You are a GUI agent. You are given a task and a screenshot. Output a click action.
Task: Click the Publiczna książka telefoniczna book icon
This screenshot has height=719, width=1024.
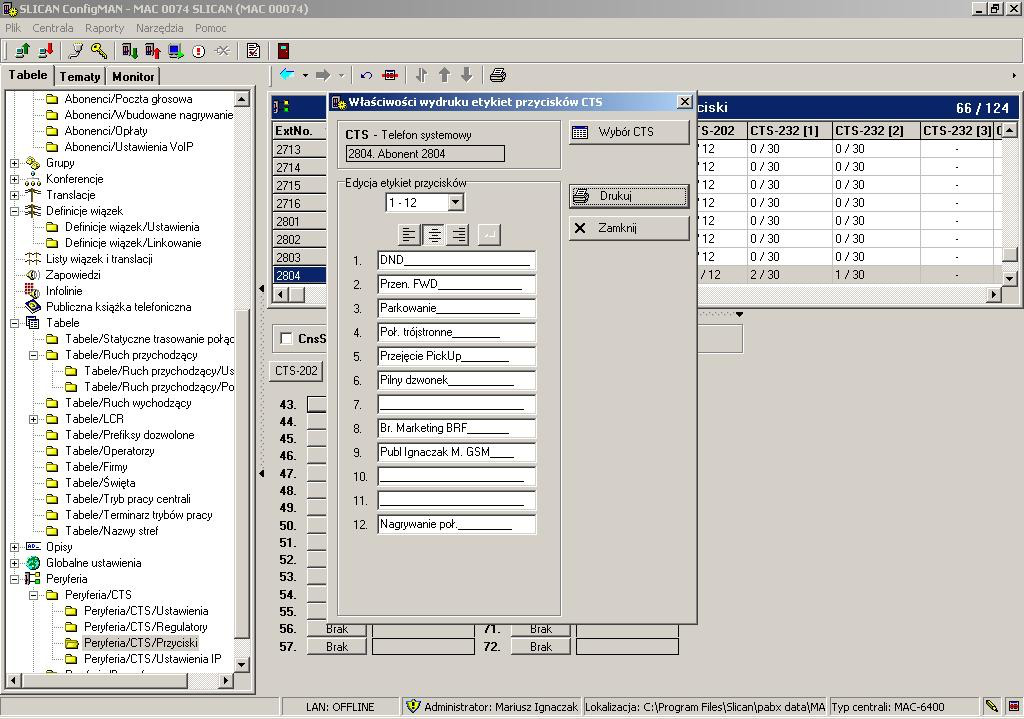click(x=33, y=306)
